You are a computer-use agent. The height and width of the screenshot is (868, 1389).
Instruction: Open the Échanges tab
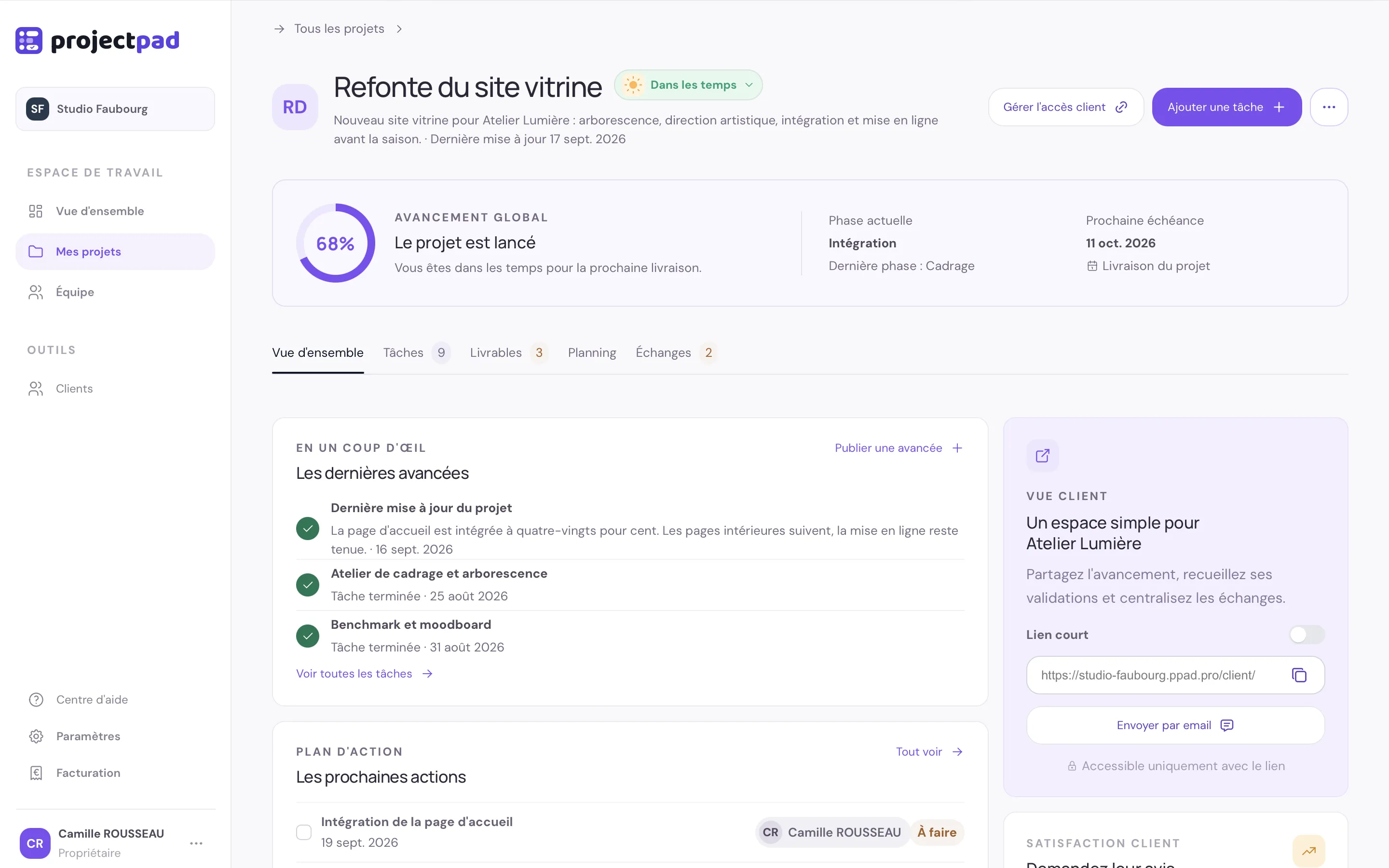(676, 353)
